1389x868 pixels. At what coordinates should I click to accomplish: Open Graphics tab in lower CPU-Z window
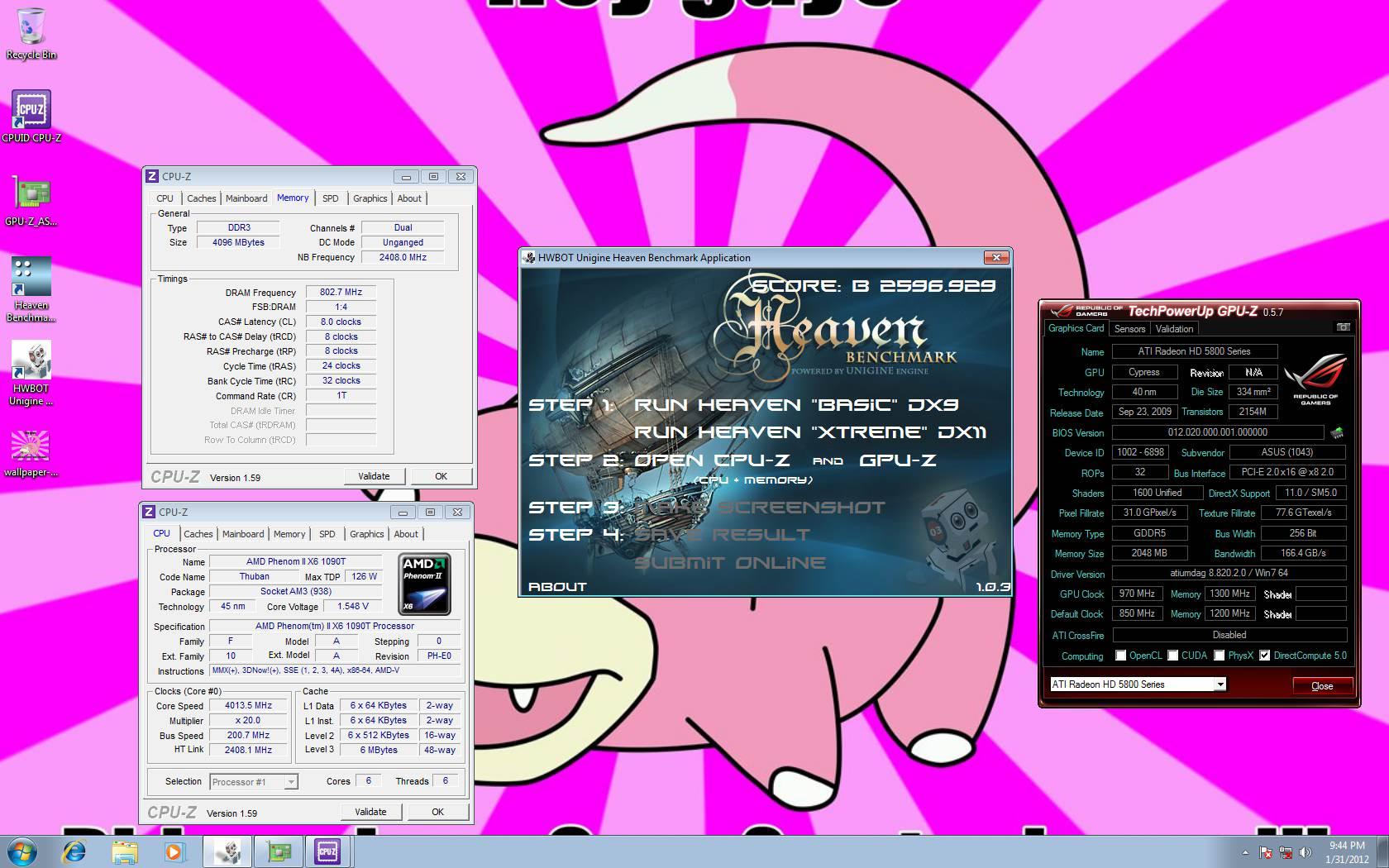[367, 534]
